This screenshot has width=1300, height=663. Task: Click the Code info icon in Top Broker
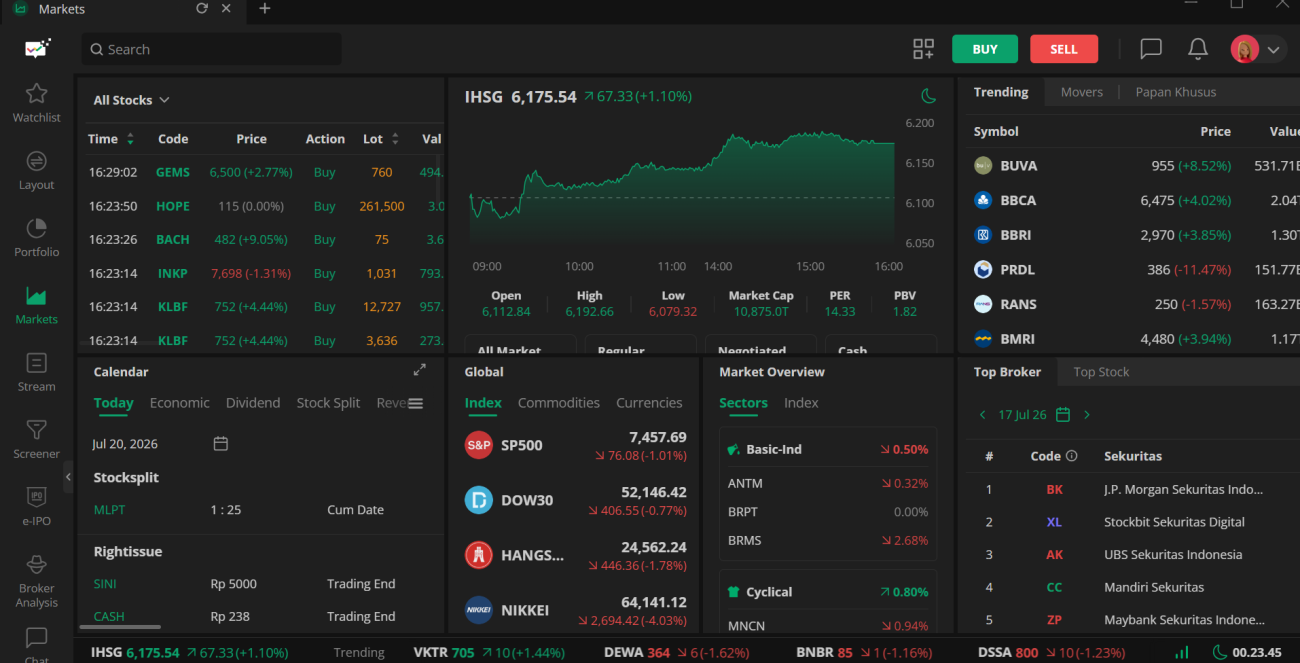tap(1072, 456)
